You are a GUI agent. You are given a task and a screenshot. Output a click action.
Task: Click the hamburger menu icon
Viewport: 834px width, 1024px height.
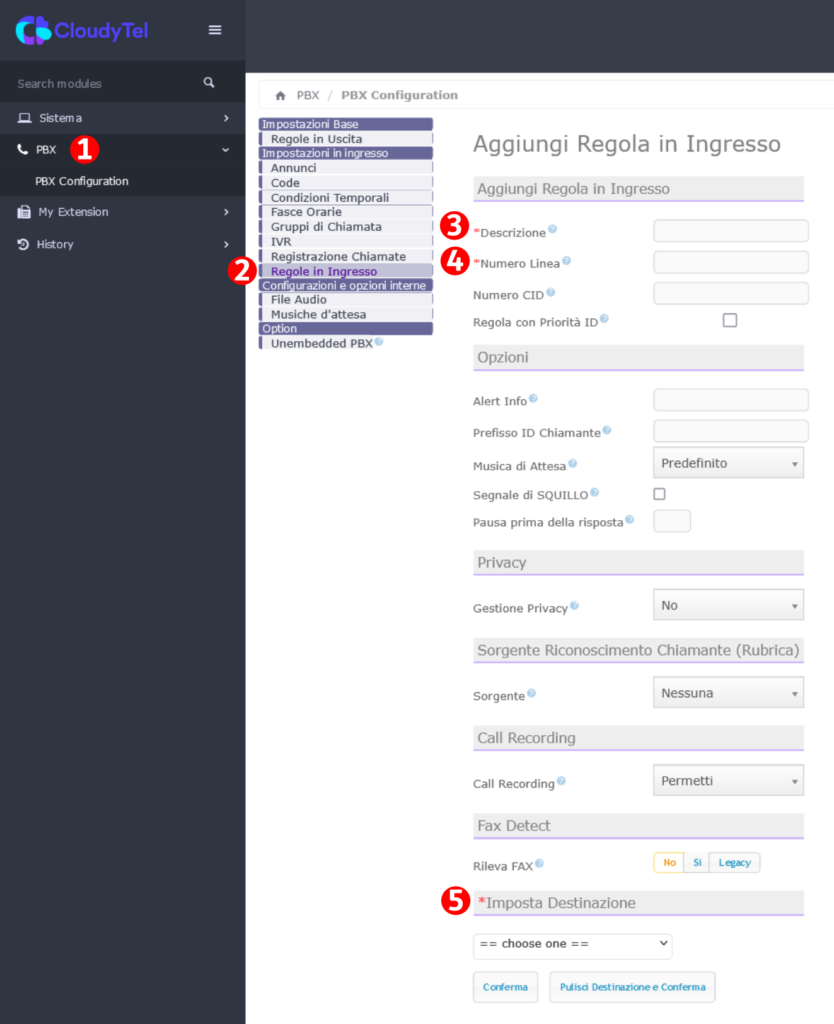click(215, 30)
